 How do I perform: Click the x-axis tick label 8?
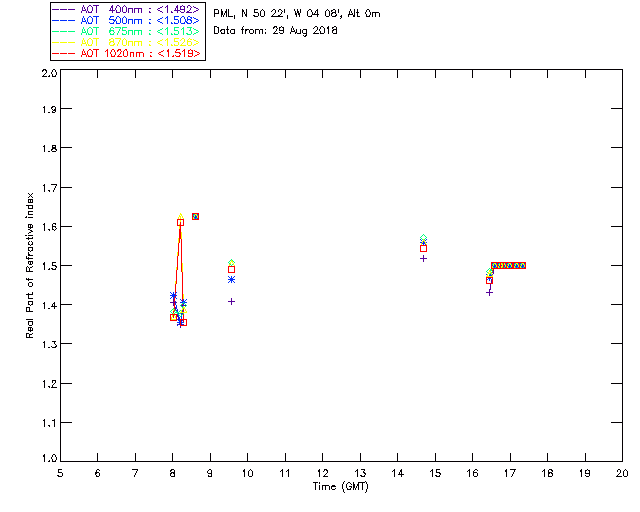point(173,473)
